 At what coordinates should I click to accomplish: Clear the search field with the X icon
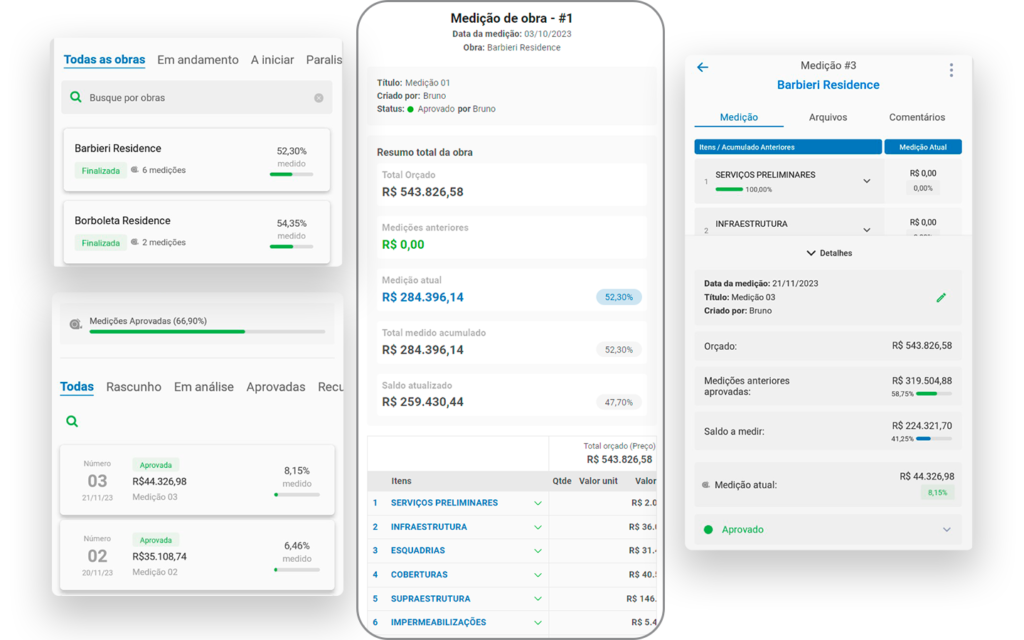[x=319, y=98]
